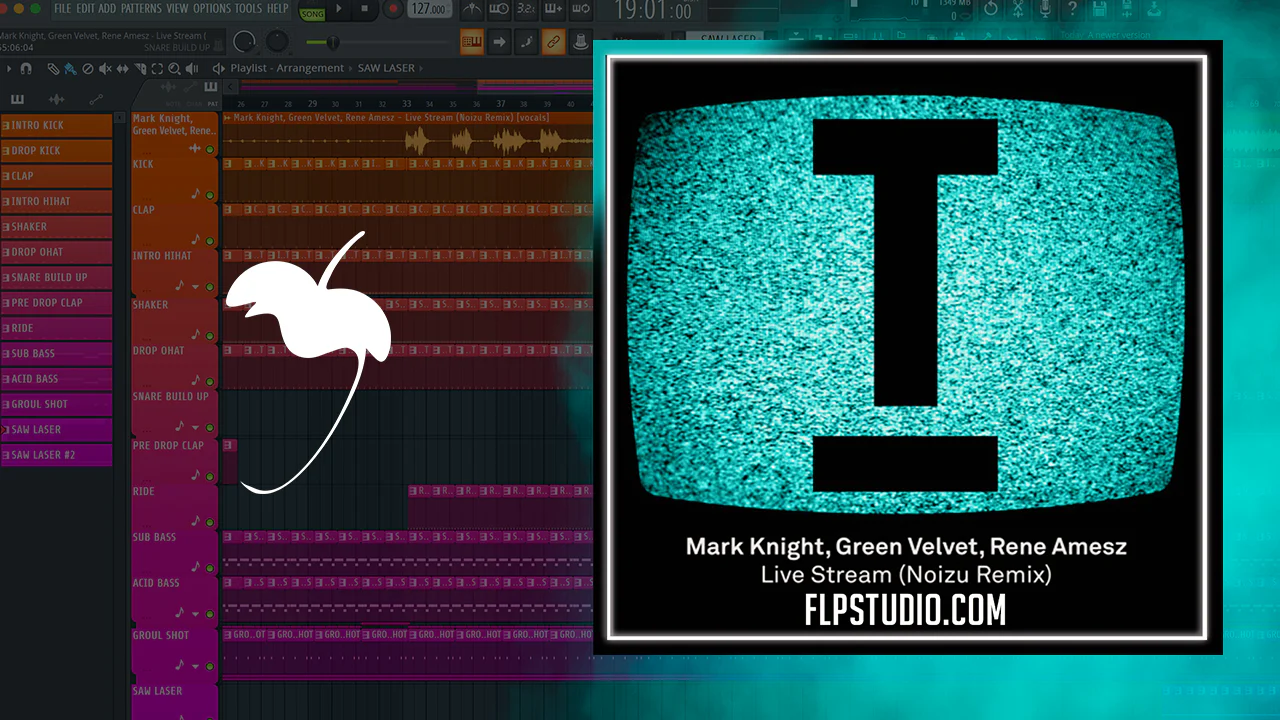Select the SAW LASER #2 pattern
This screenshot has width=1280, height=720.
(x=56, y=455)
